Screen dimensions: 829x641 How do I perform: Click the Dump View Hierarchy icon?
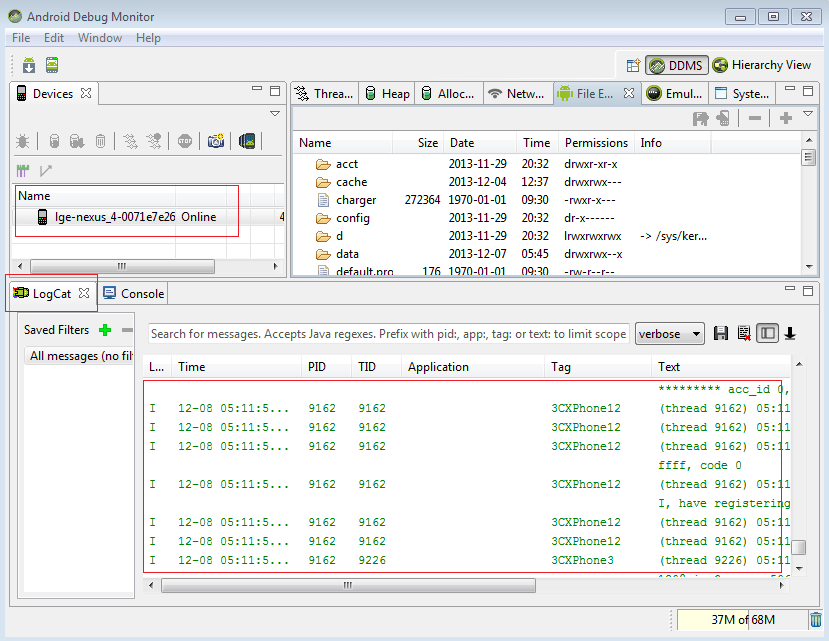point(247,141)
